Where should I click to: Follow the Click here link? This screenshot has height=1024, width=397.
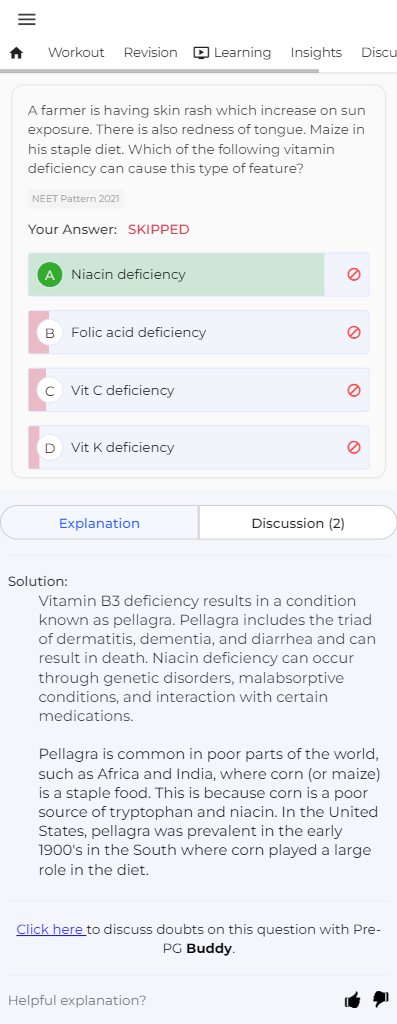[51, 929]
